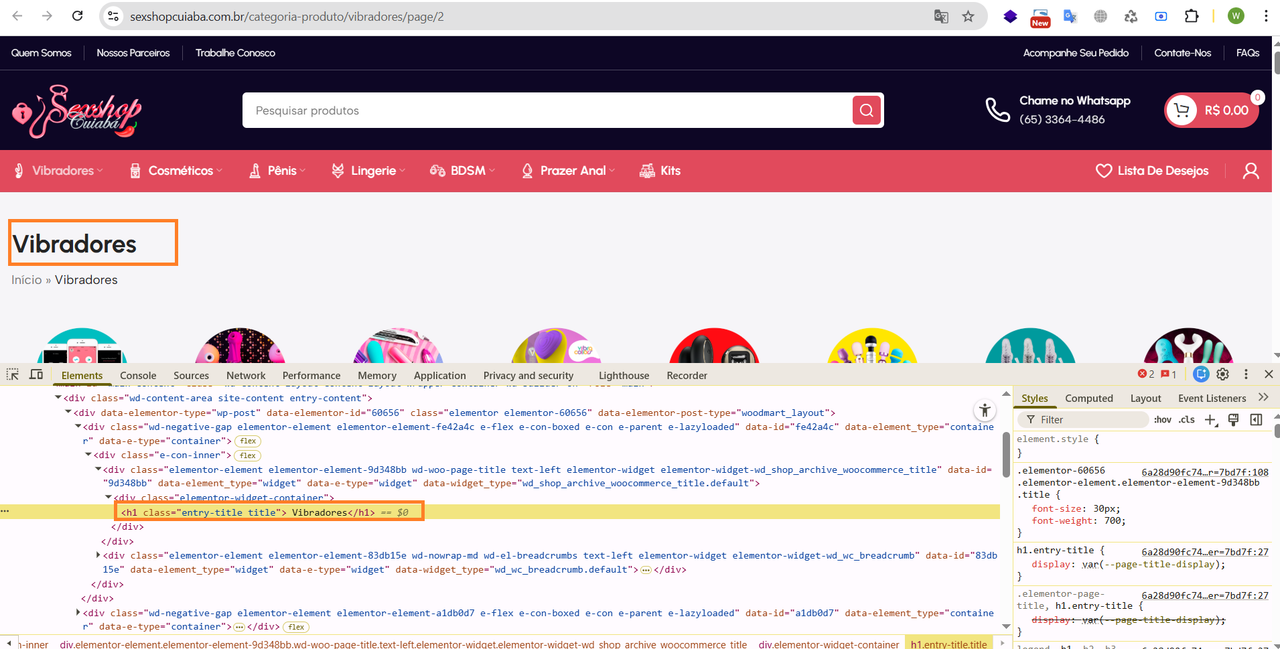Image resolution: width=1280 pixels, height=649 pixels.
Task: Open the Layout tab
Action: [x=1145, y=398]
